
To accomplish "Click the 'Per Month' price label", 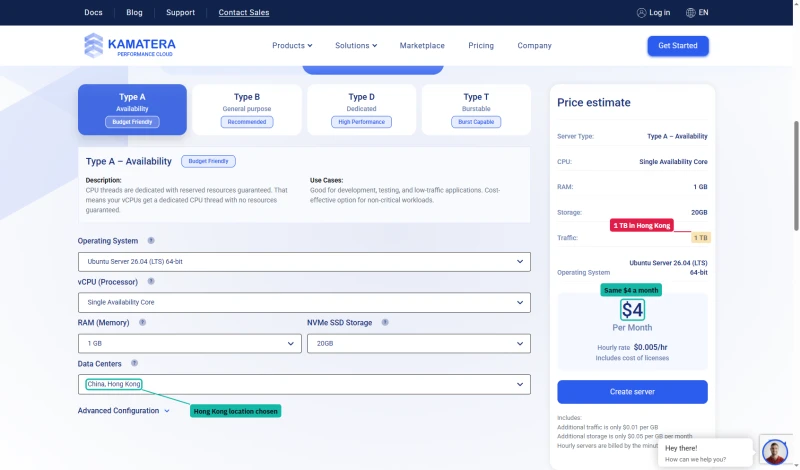I will point(632,328).
